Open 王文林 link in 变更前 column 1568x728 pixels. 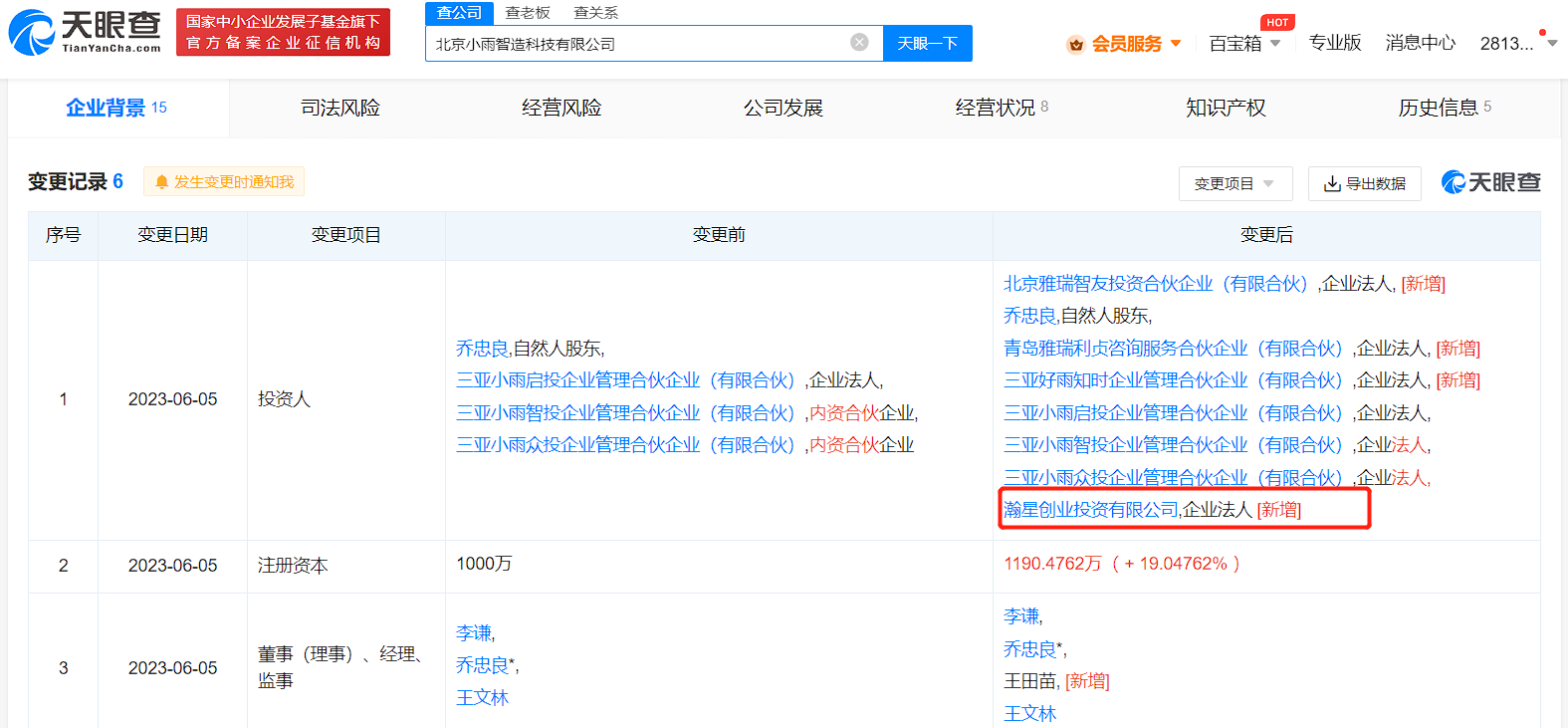tap(483, 698)
